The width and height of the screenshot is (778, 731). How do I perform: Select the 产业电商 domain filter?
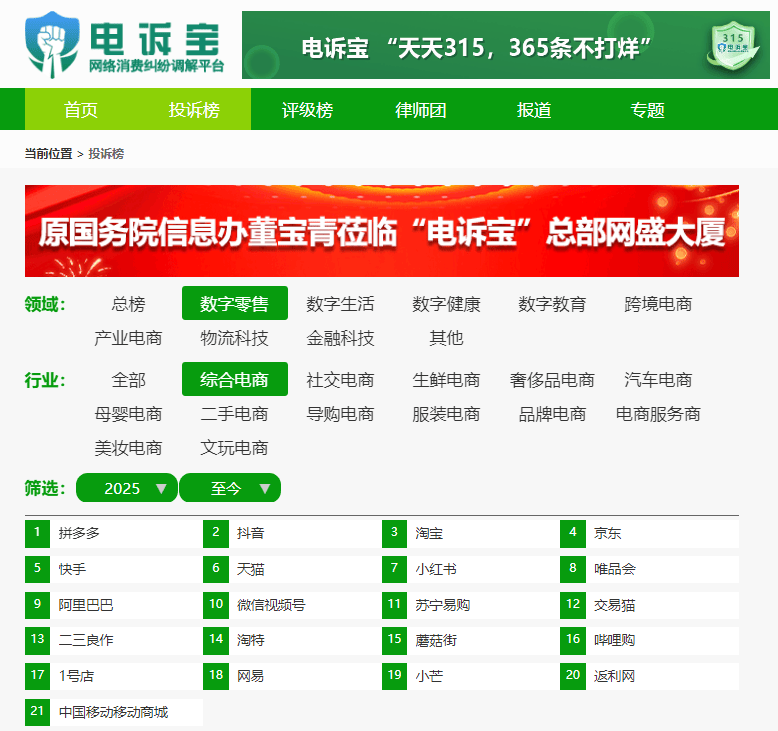click(129, 337)
